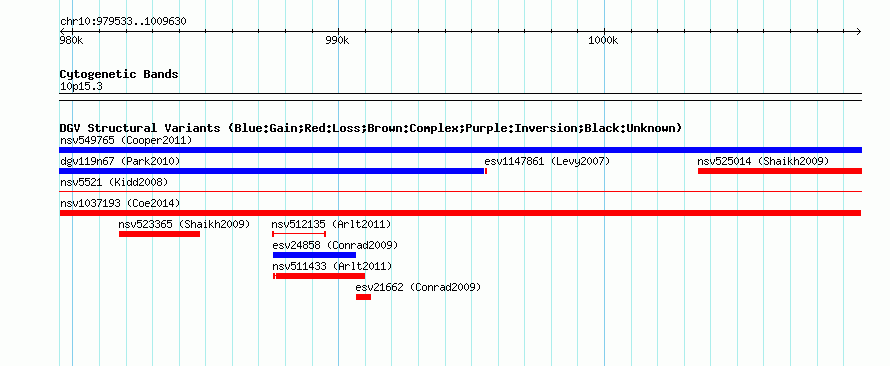The height and width of the screenshot is (366, 890).
Task: Click the 10p15.3 band label
Action: [x=81, y=87]
